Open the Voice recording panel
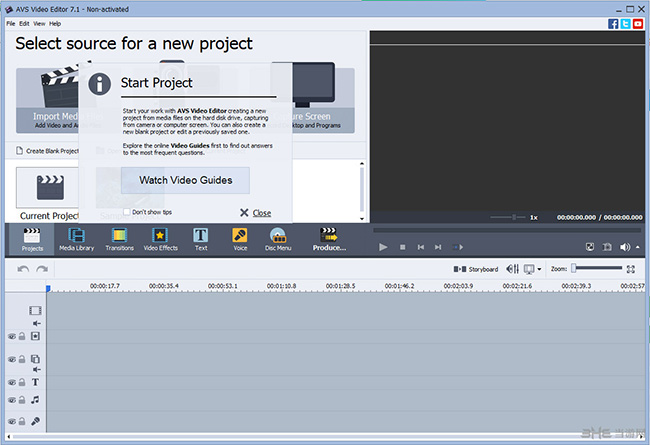The width and height of the screenshot is (650, 445). pos(240,239)
